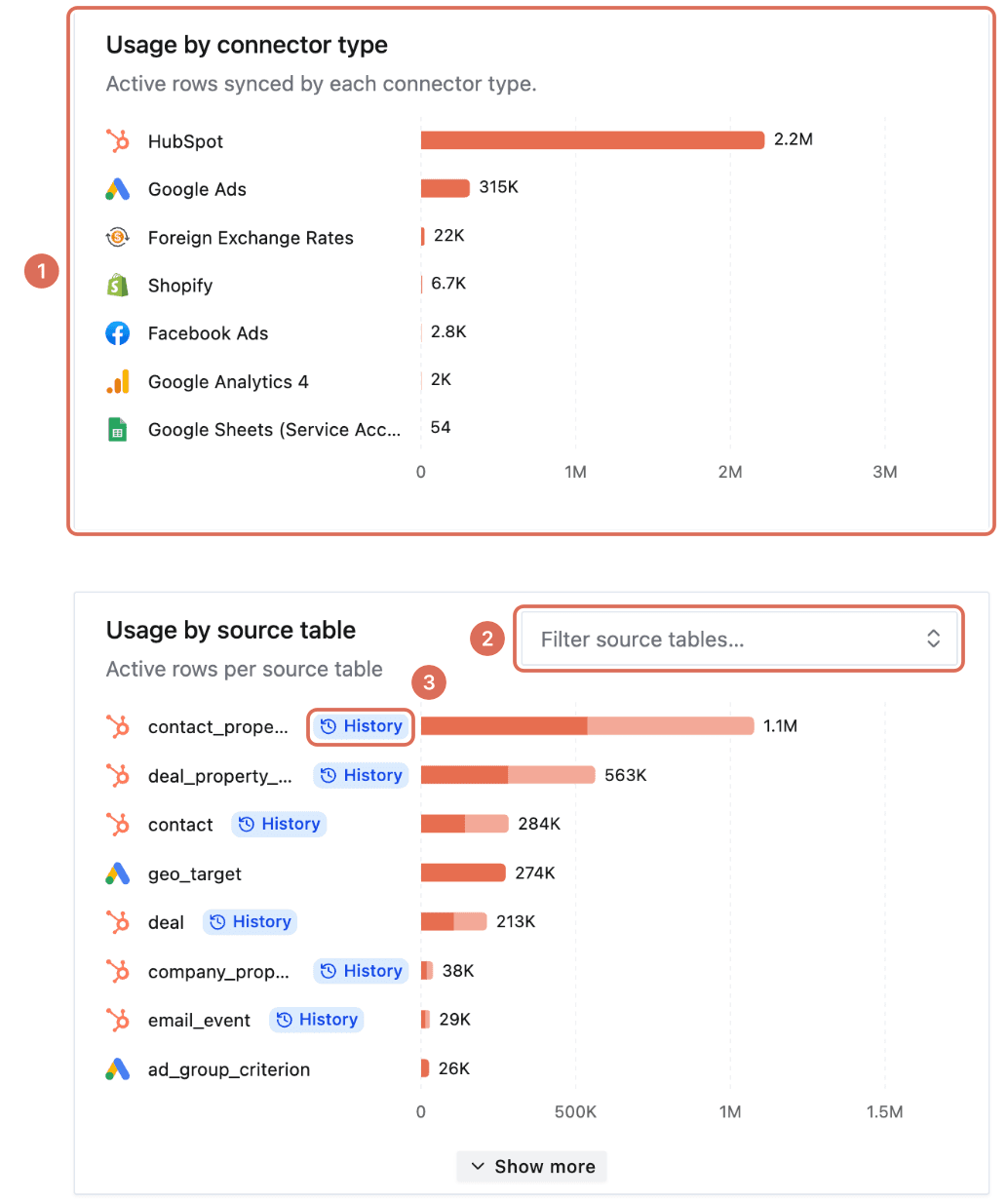Click the 6.7K value for Shopify
Image resolution: width=1008 pixels, height=1201 pixels.
click(x=448, y=284)
